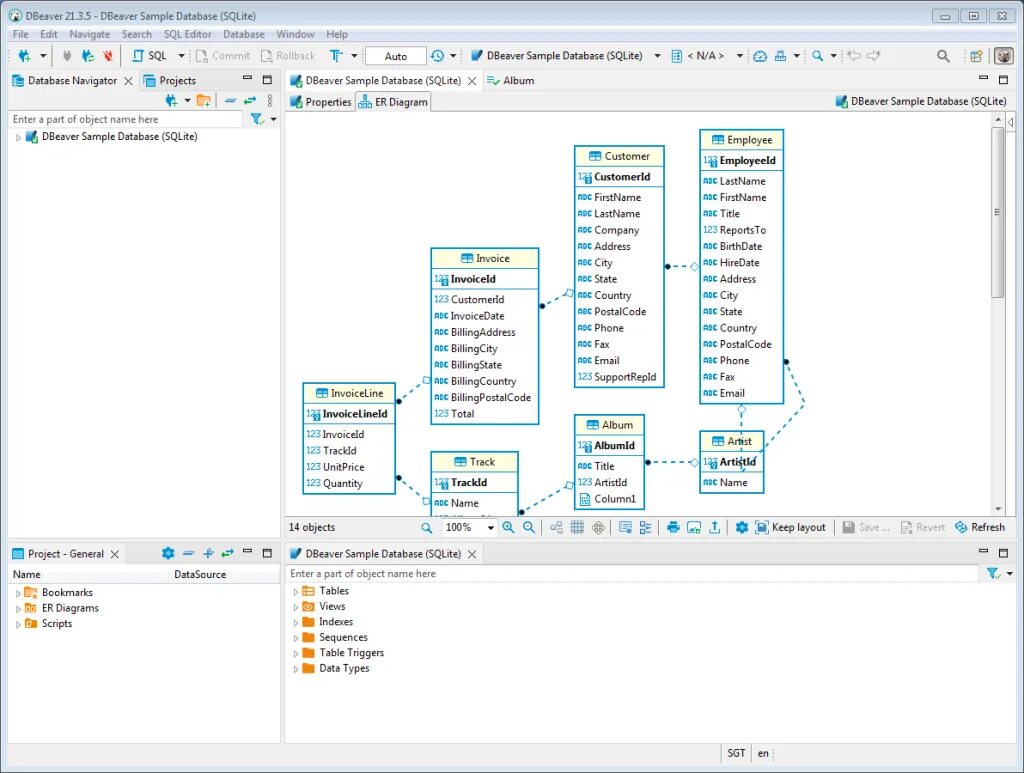
Task: Click Collapse All icon in Database Navigator
Action: coord(230,101)
